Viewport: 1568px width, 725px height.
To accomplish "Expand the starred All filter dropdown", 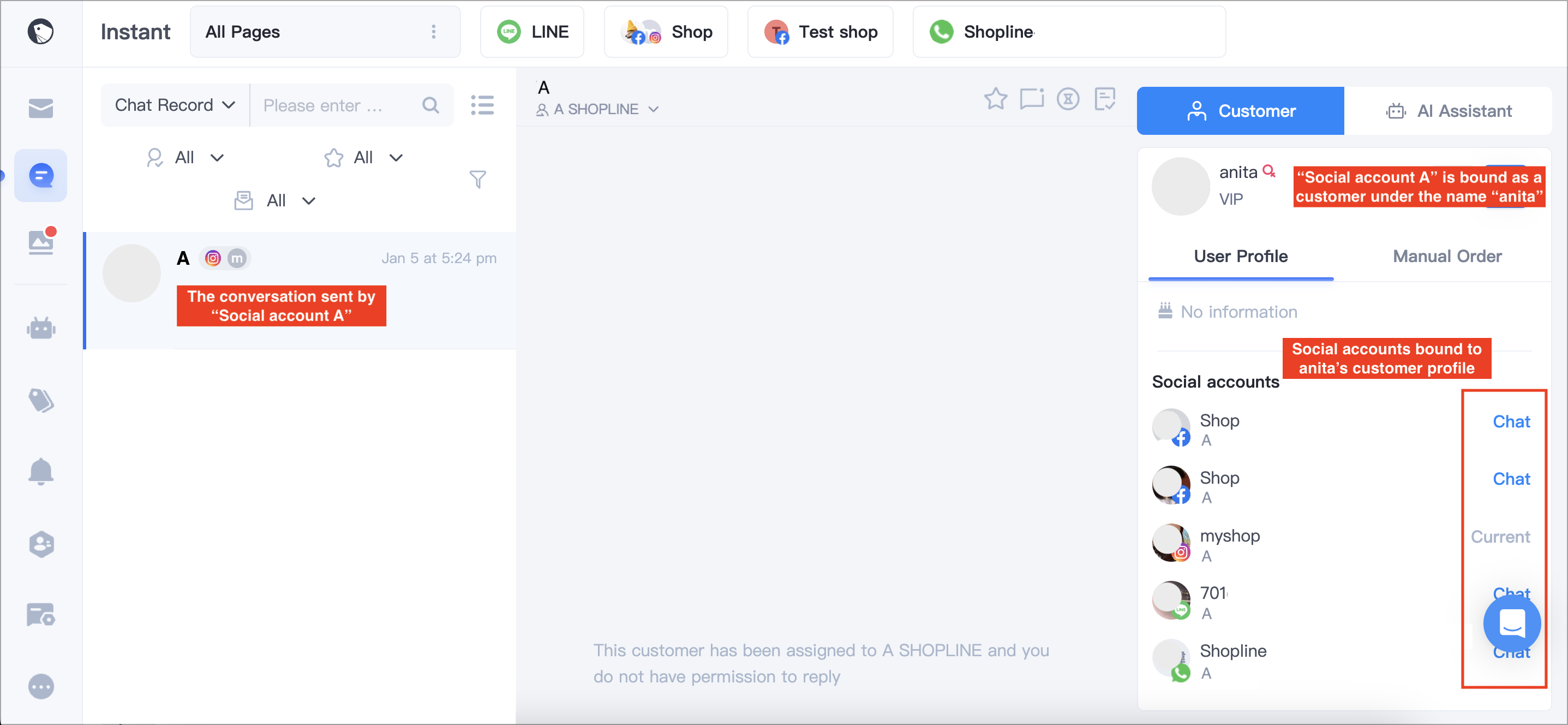I will pos(363,158).
